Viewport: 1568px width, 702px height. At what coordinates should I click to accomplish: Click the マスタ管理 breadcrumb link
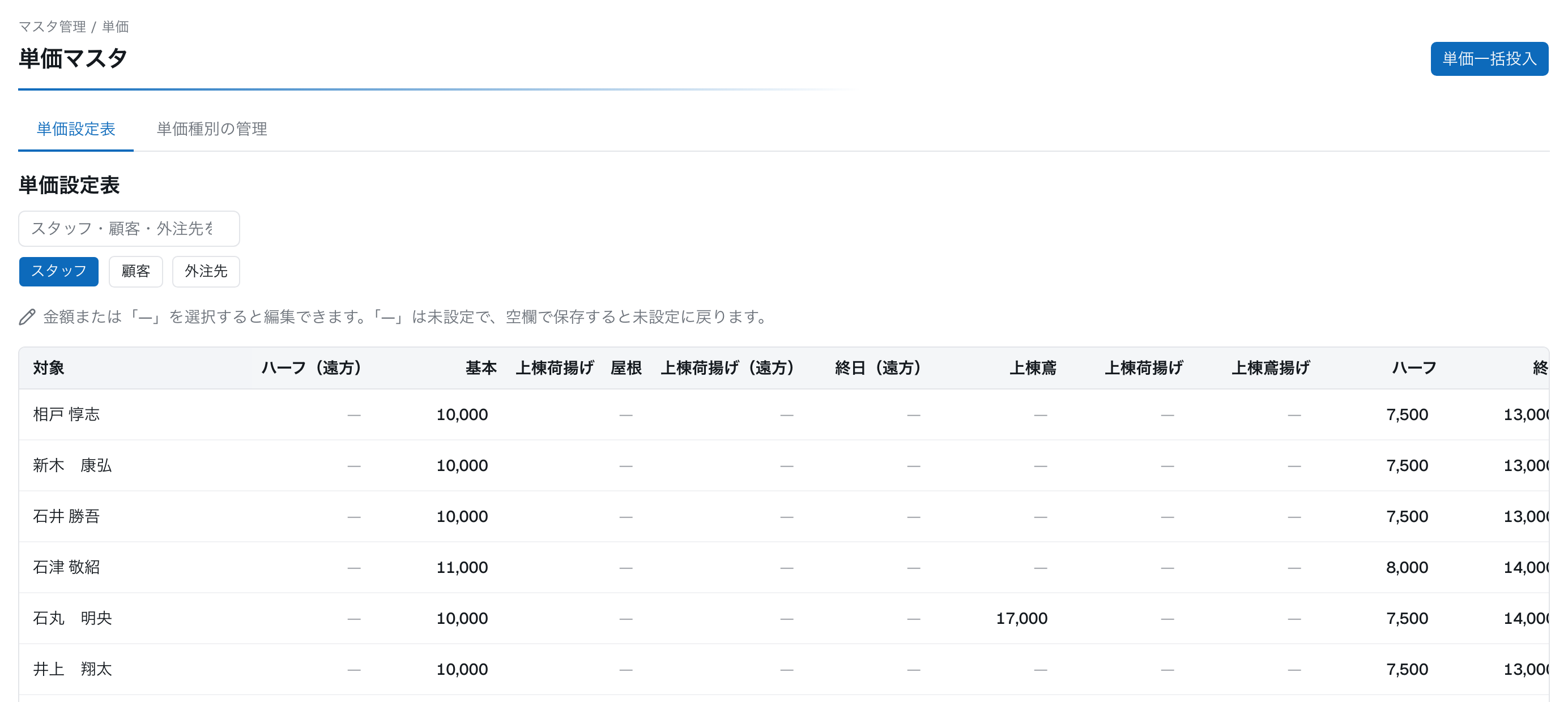pos(52,27)
